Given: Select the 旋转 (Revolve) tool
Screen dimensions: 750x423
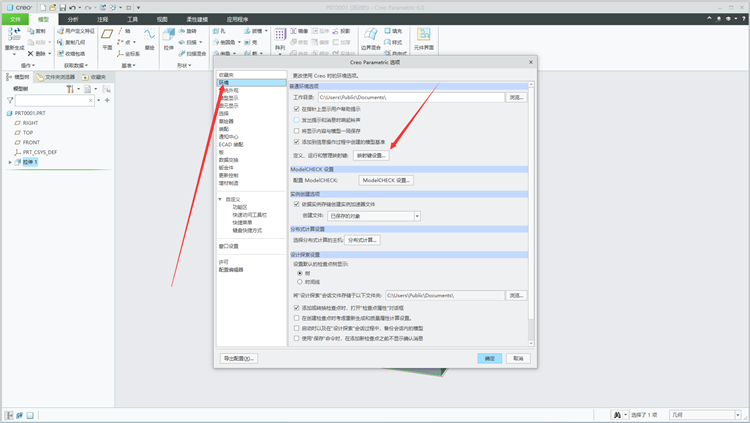Looking at the screenshot, I should [188, 31].
